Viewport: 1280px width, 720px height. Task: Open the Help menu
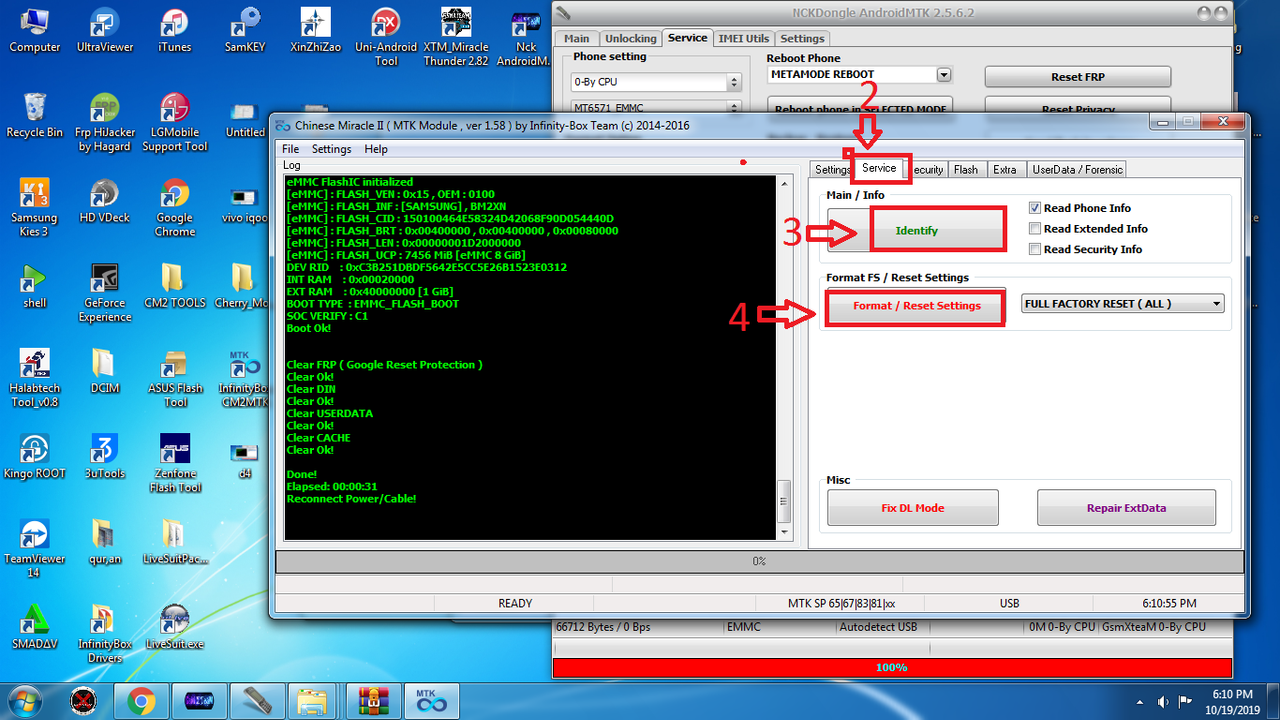[x=376, y=149]
